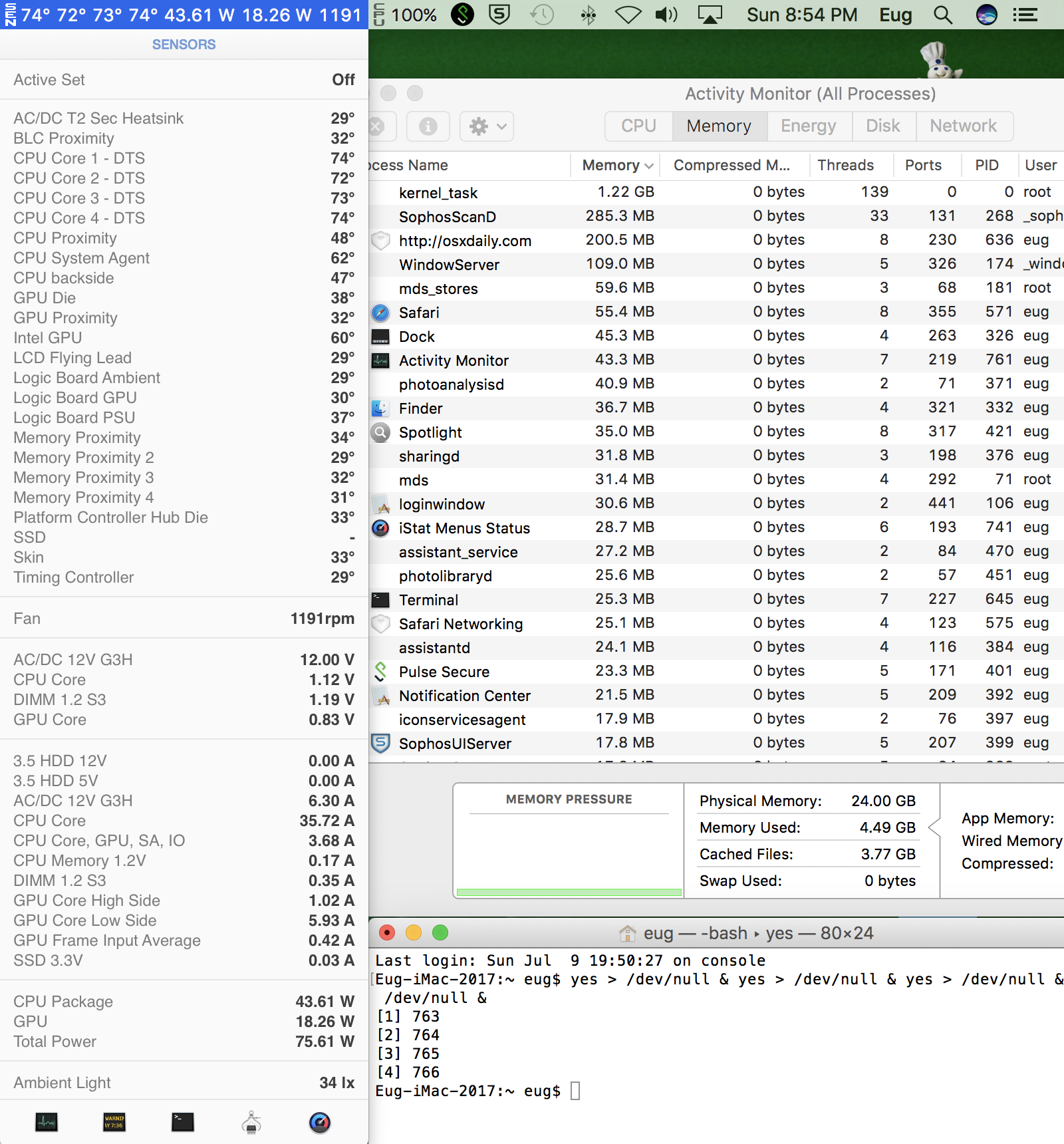Sort by the PID column header
1064x1144 pixels.
pos(989,165)
